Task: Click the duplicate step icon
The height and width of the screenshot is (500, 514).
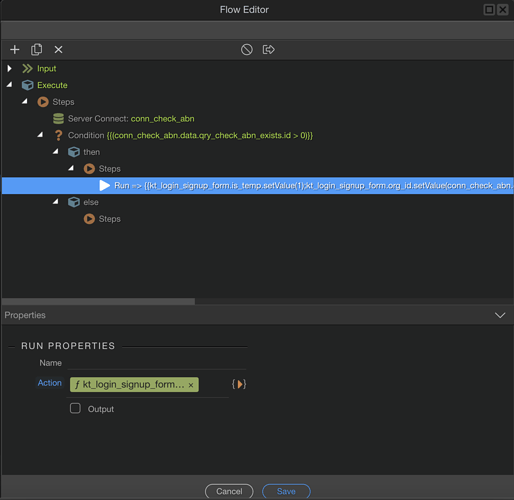Action: click(36, 50)
